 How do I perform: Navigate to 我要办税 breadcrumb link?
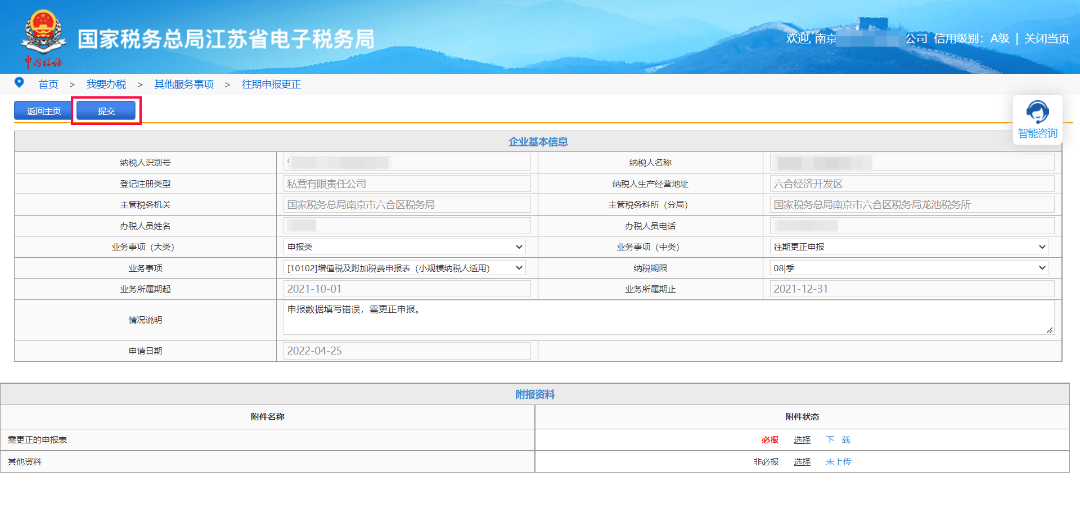tap(106, 85)
